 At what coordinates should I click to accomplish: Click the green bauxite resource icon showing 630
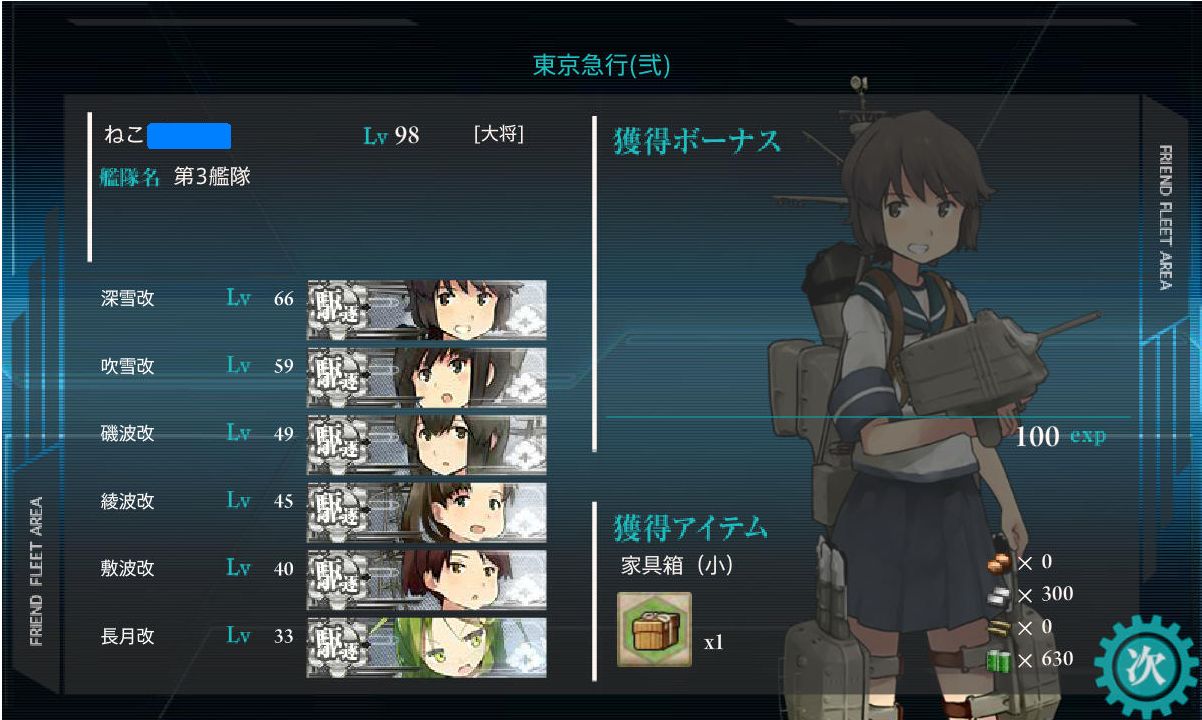pyautogui.click(x=999, y=660)
